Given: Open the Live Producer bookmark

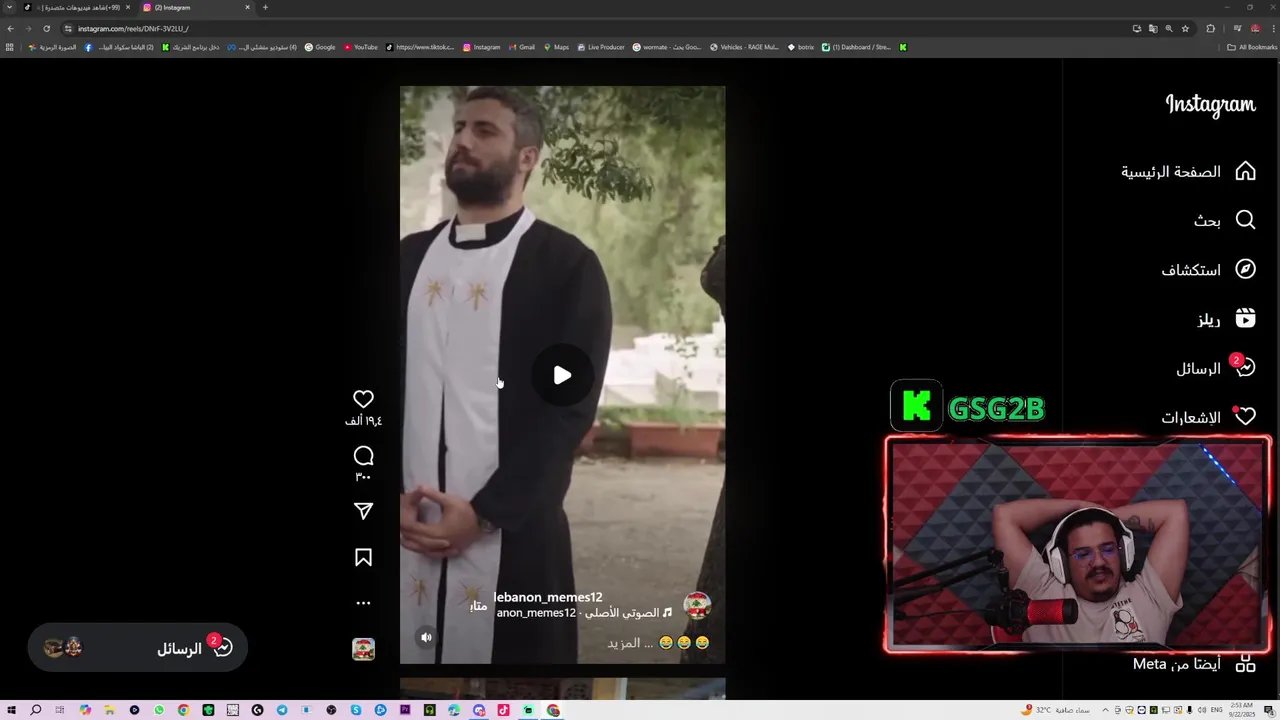Looking at the screenshot, I should (601, 47).
